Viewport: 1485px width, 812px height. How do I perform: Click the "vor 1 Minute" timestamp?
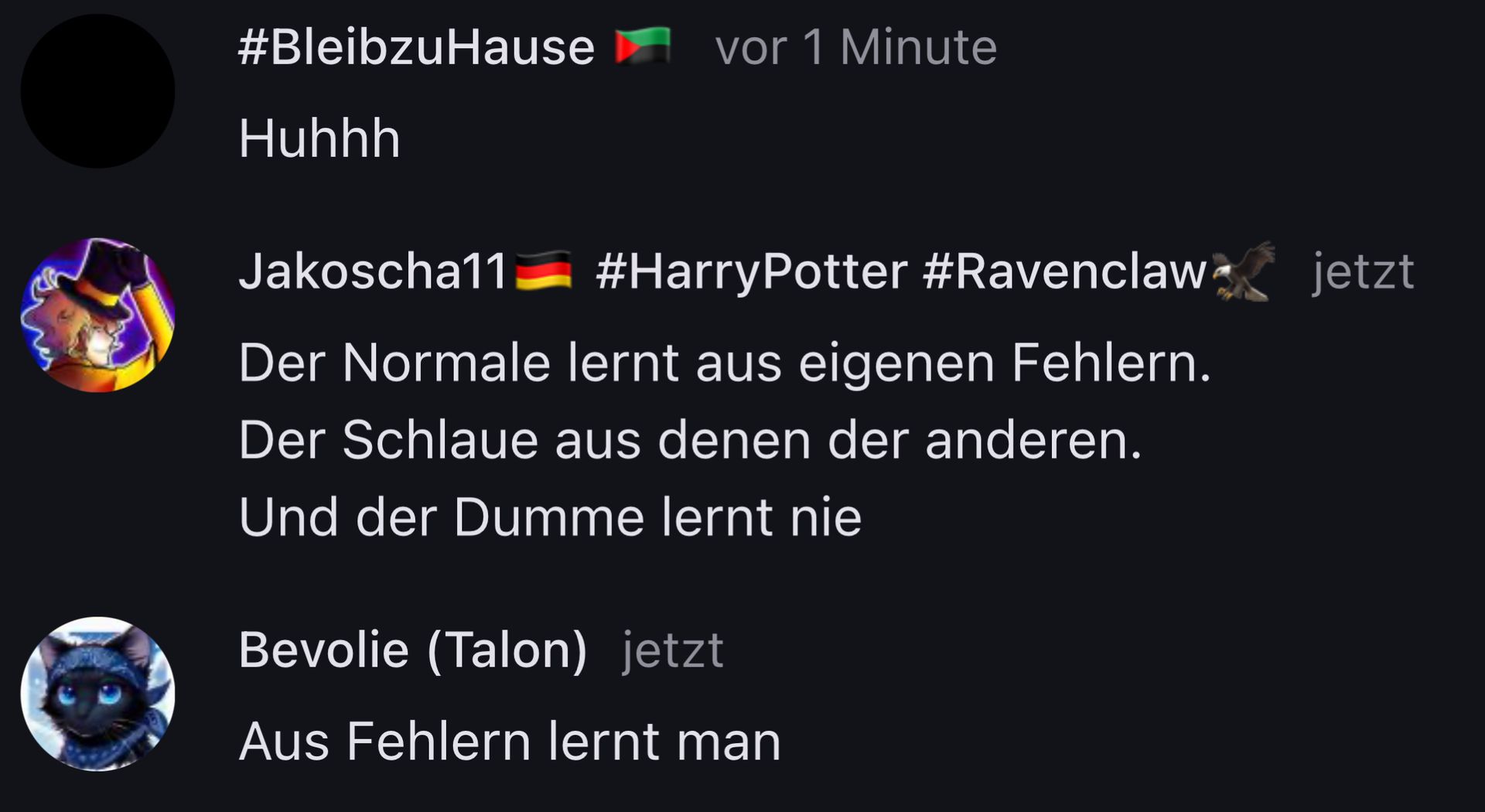click(856, 47)
